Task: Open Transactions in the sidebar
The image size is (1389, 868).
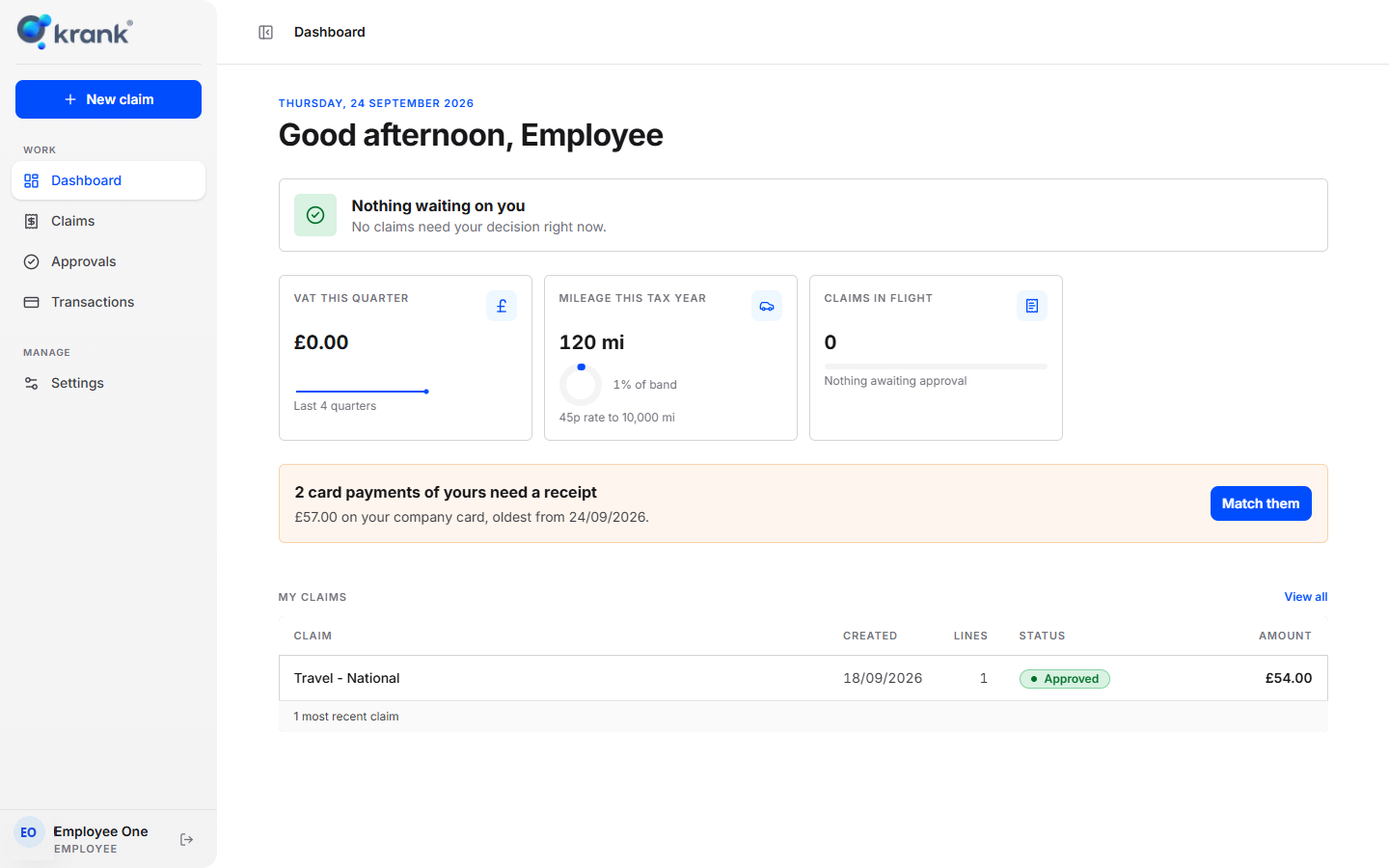Action: point(108,302)
